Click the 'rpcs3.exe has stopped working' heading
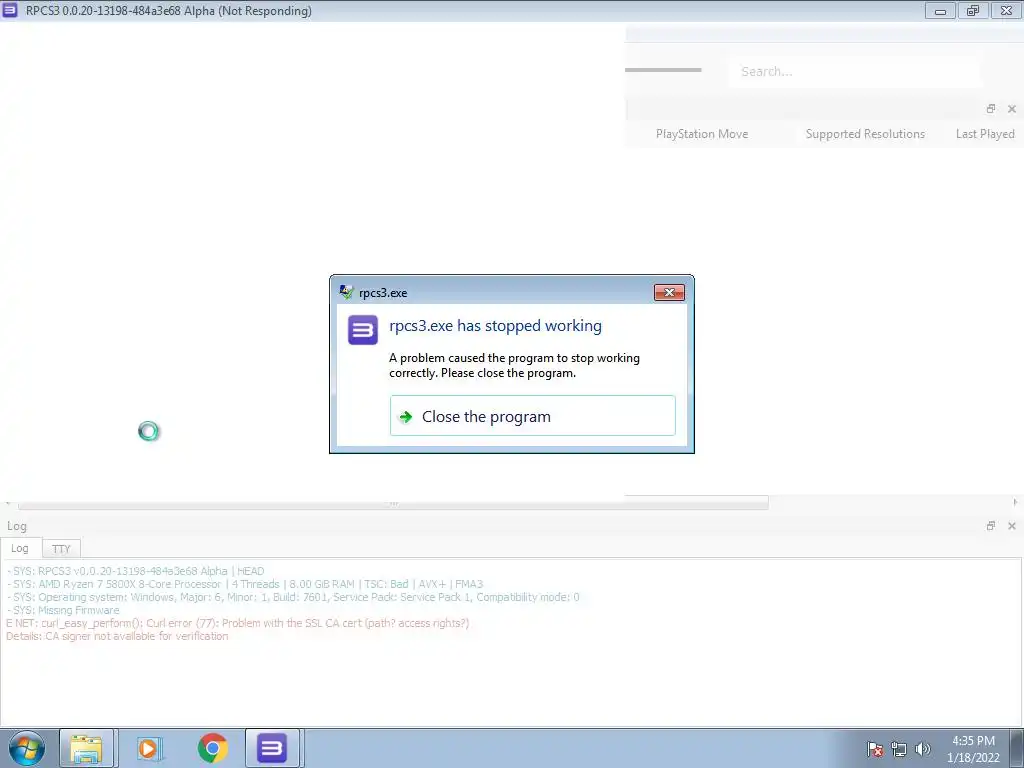Image resolution: width=1024 pixels, height=768 pixels. pos(496,326)
